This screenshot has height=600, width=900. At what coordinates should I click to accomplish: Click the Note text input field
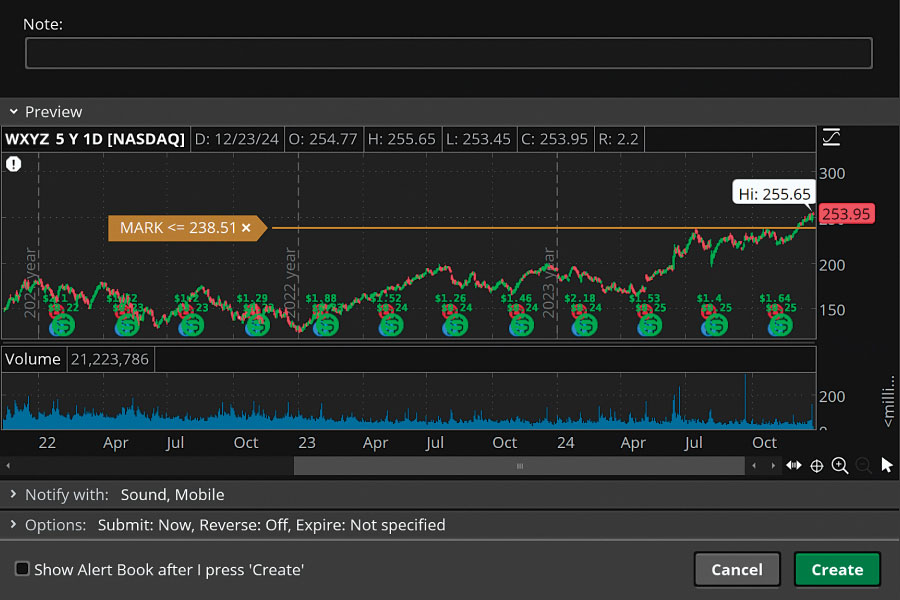tap(448, 53)
